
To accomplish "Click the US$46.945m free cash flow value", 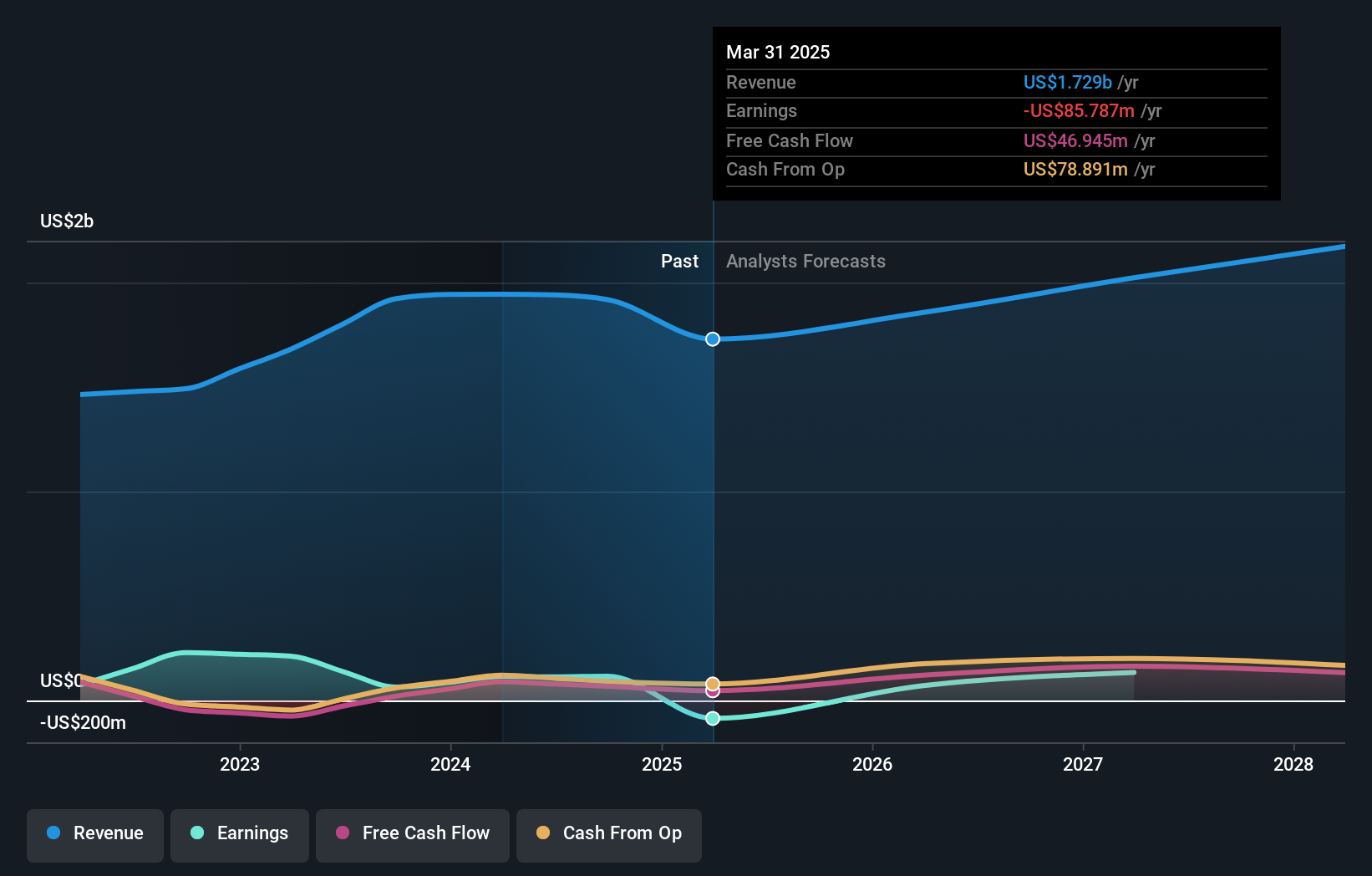I will (x=1075, y=140).
